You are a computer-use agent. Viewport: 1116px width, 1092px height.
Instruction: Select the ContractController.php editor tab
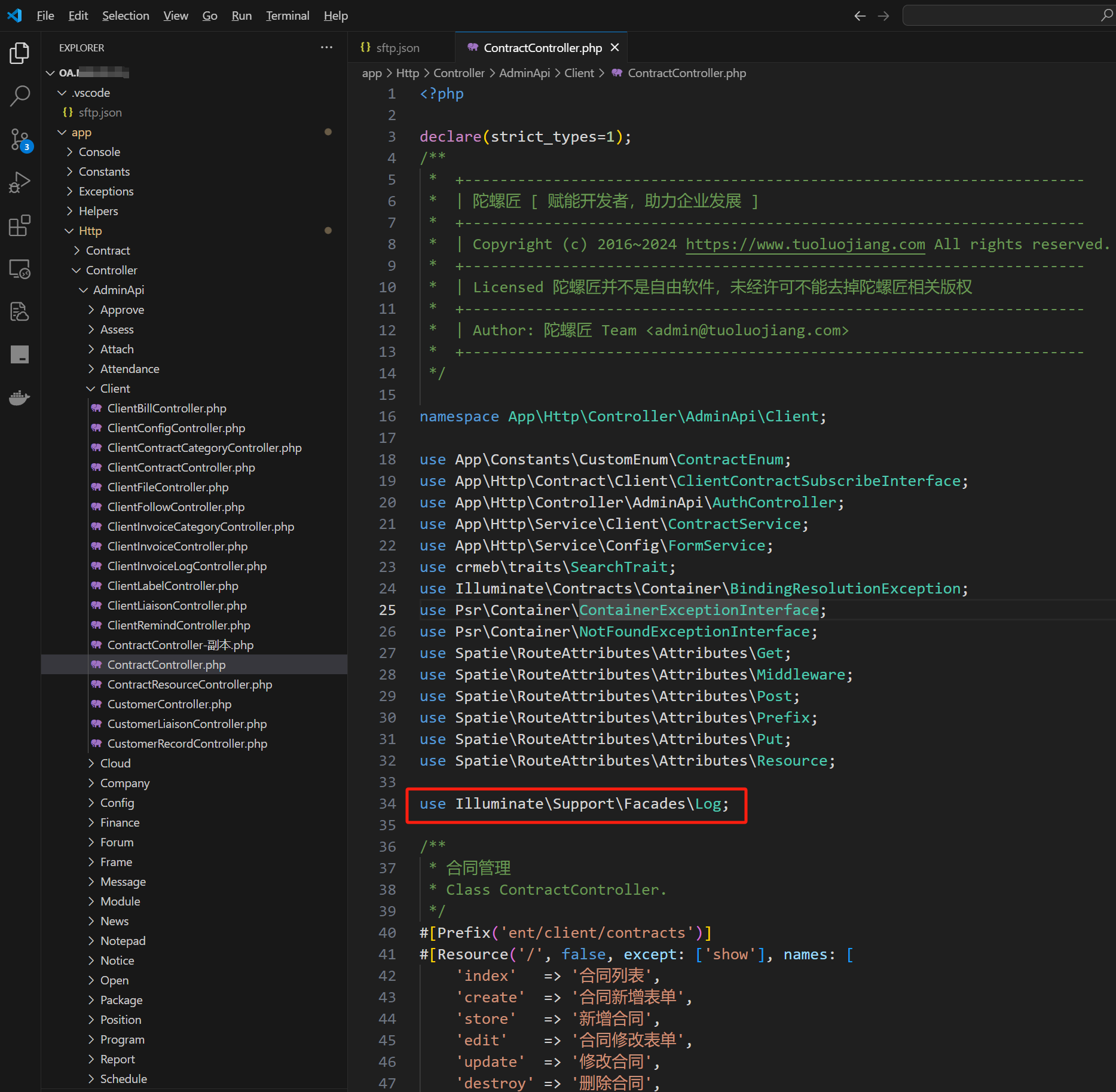[542, 47]
